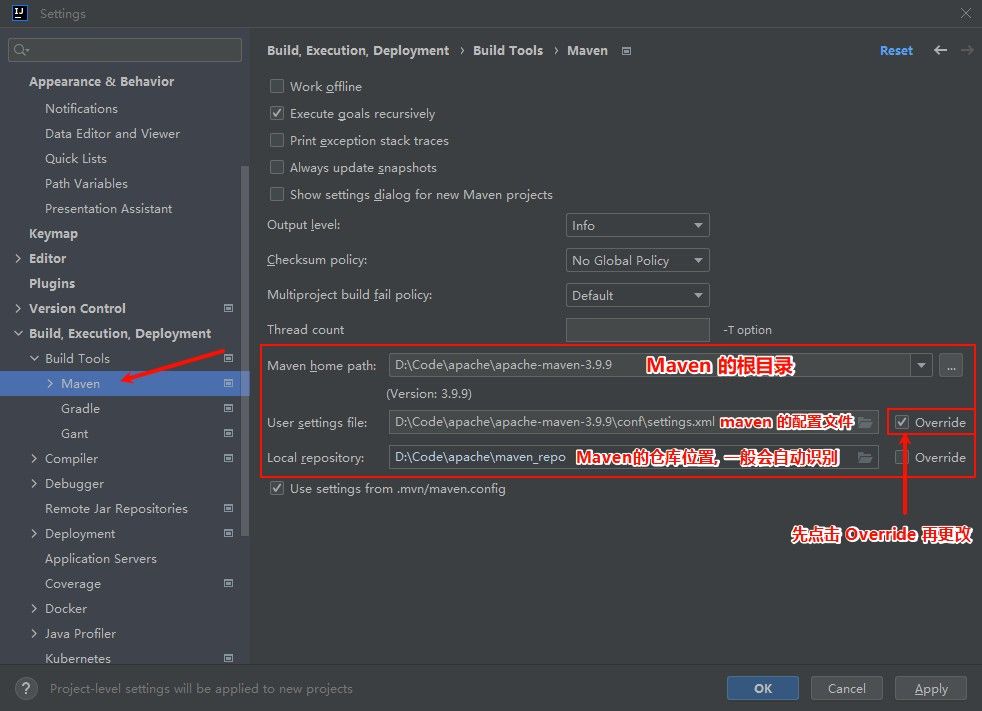The height and width of the screenshot is (711, 982).
Task: Click the project settings icon after Maven breadcrumb
Action: point(626,51)
